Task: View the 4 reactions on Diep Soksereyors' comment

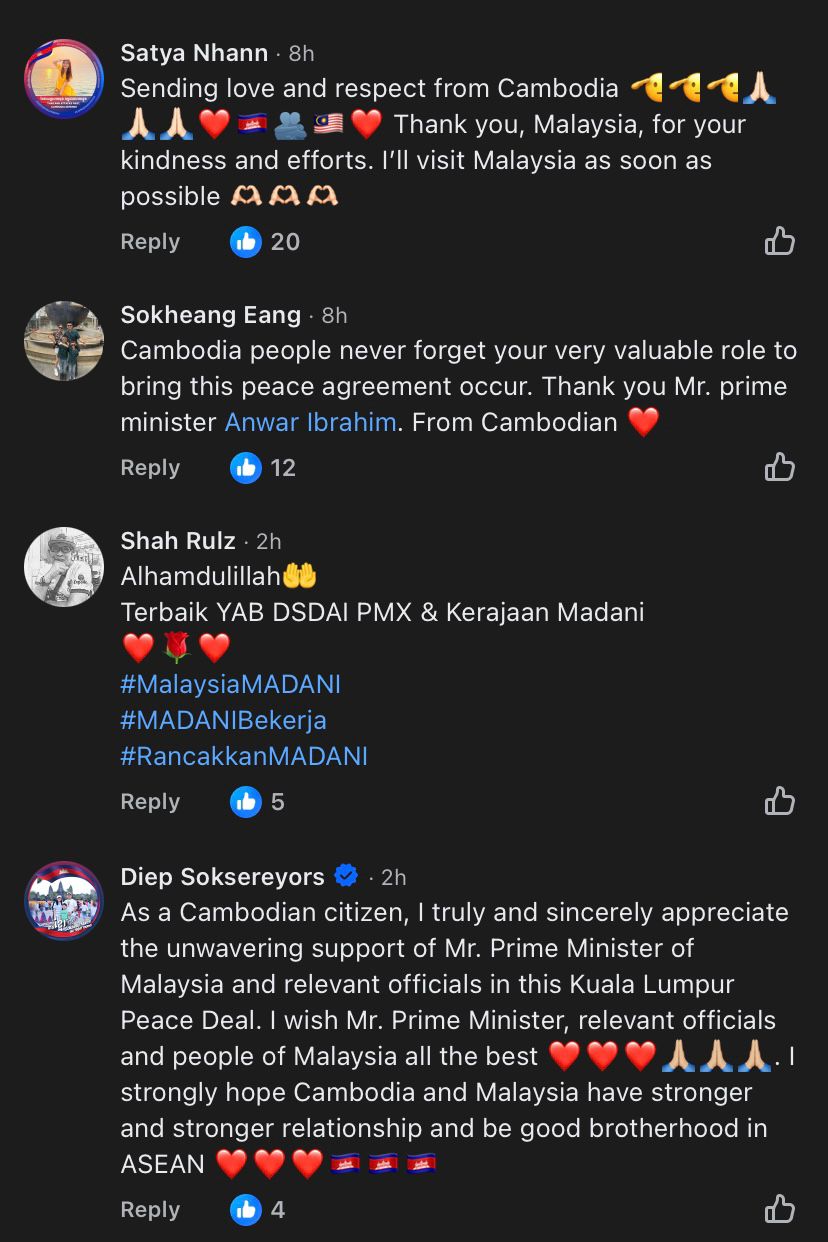Action: click(x=257, y=1209)
